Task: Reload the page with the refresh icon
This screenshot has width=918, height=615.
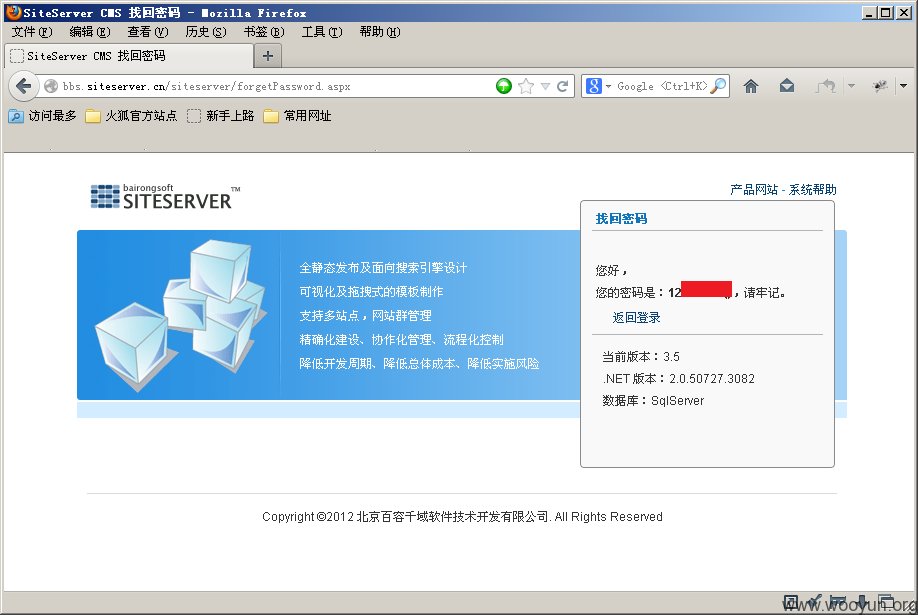Action: (x=563, y=86)
